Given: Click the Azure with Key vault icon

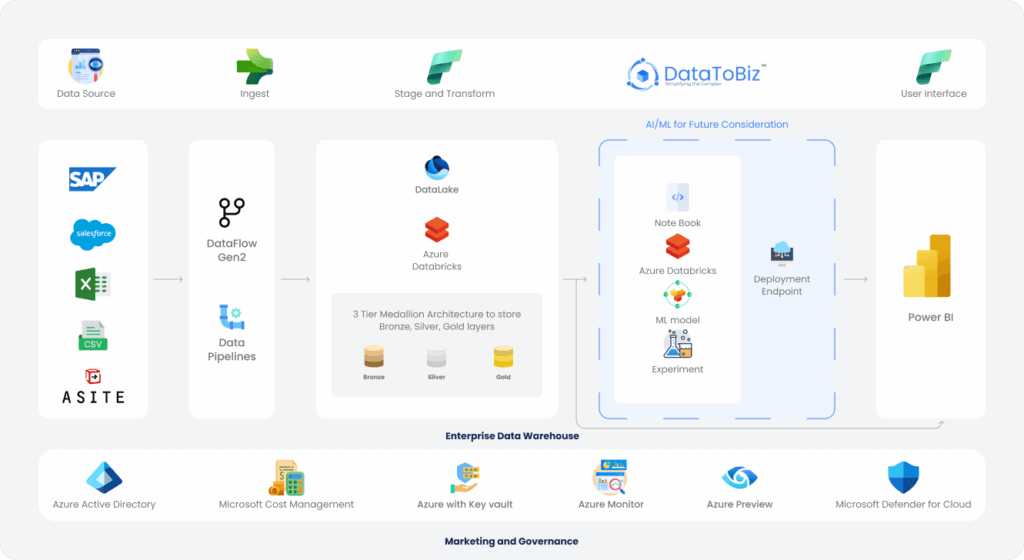Looking at the screenshot, I should (465, 478).
